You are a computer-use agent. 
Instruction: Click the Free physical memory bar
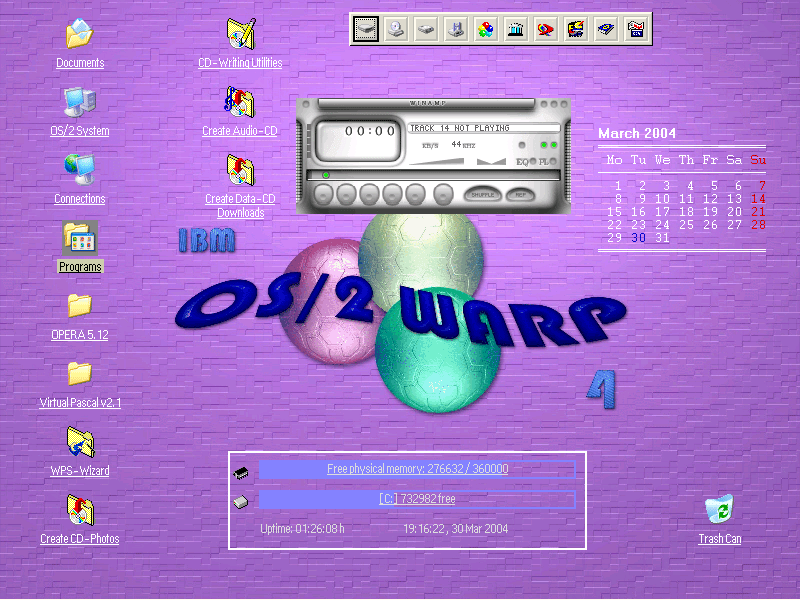(417, 469)
